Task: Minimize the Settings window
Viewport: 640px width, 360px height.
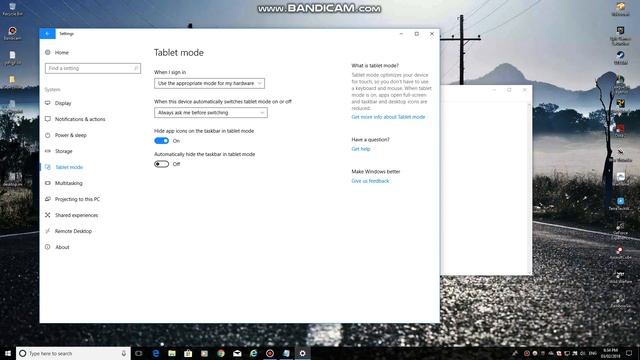Action: [401, 34]
